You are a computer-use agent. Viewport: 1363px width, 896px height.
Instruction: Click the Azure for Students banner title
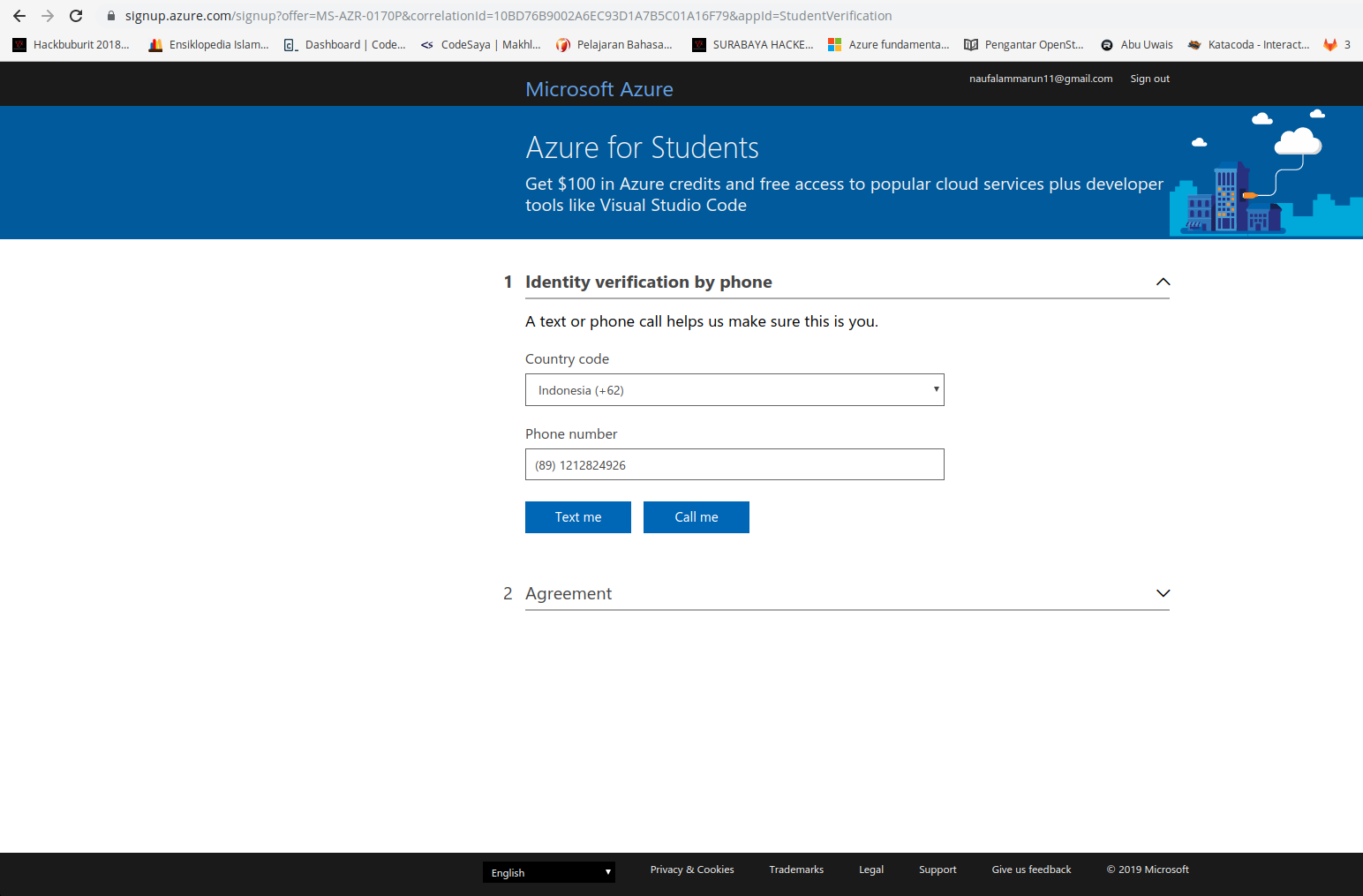[x=642, y=147]
